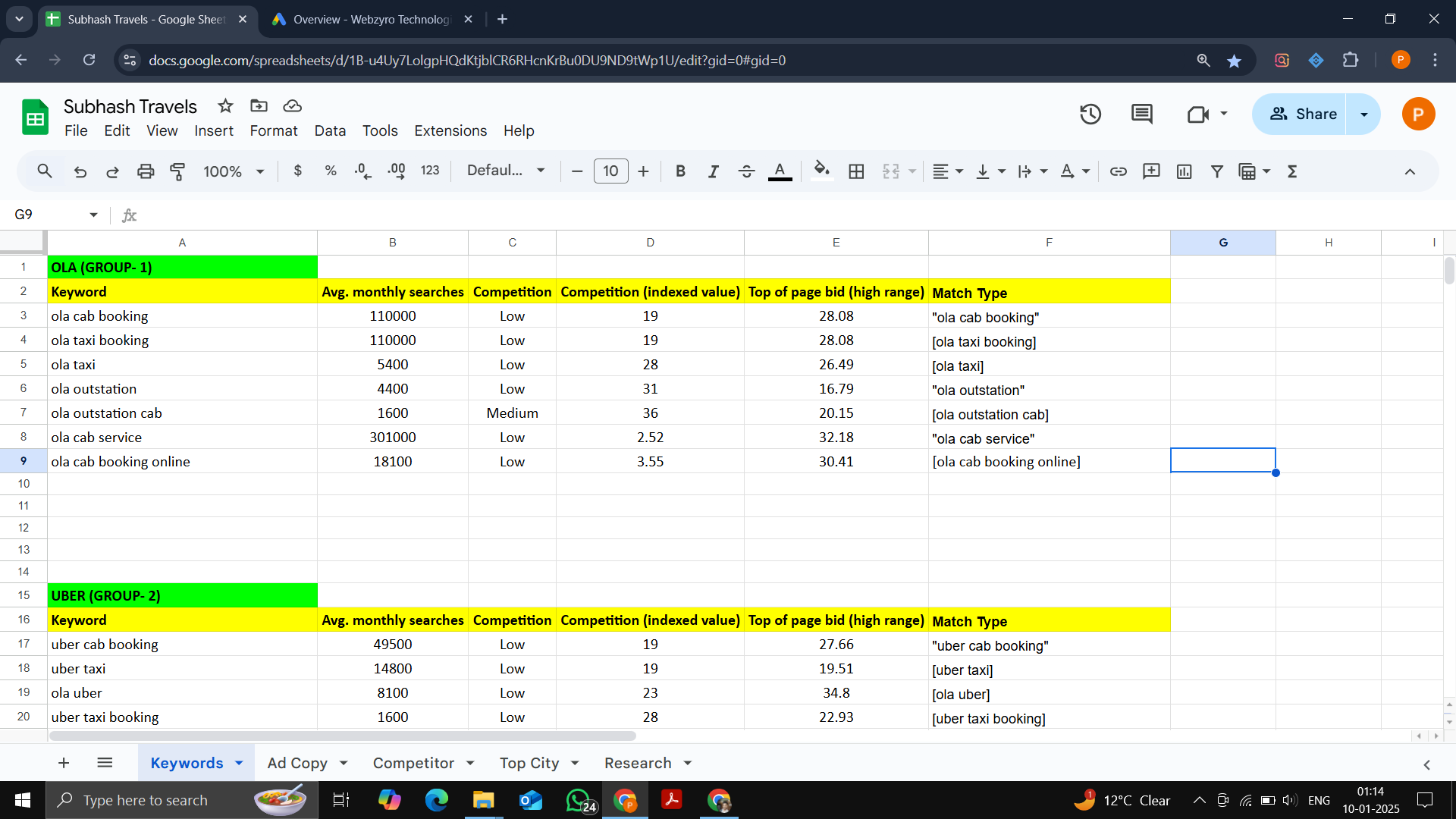
Task: Insert a chart
Action: pyautogui.click(x=1185, y=171)
